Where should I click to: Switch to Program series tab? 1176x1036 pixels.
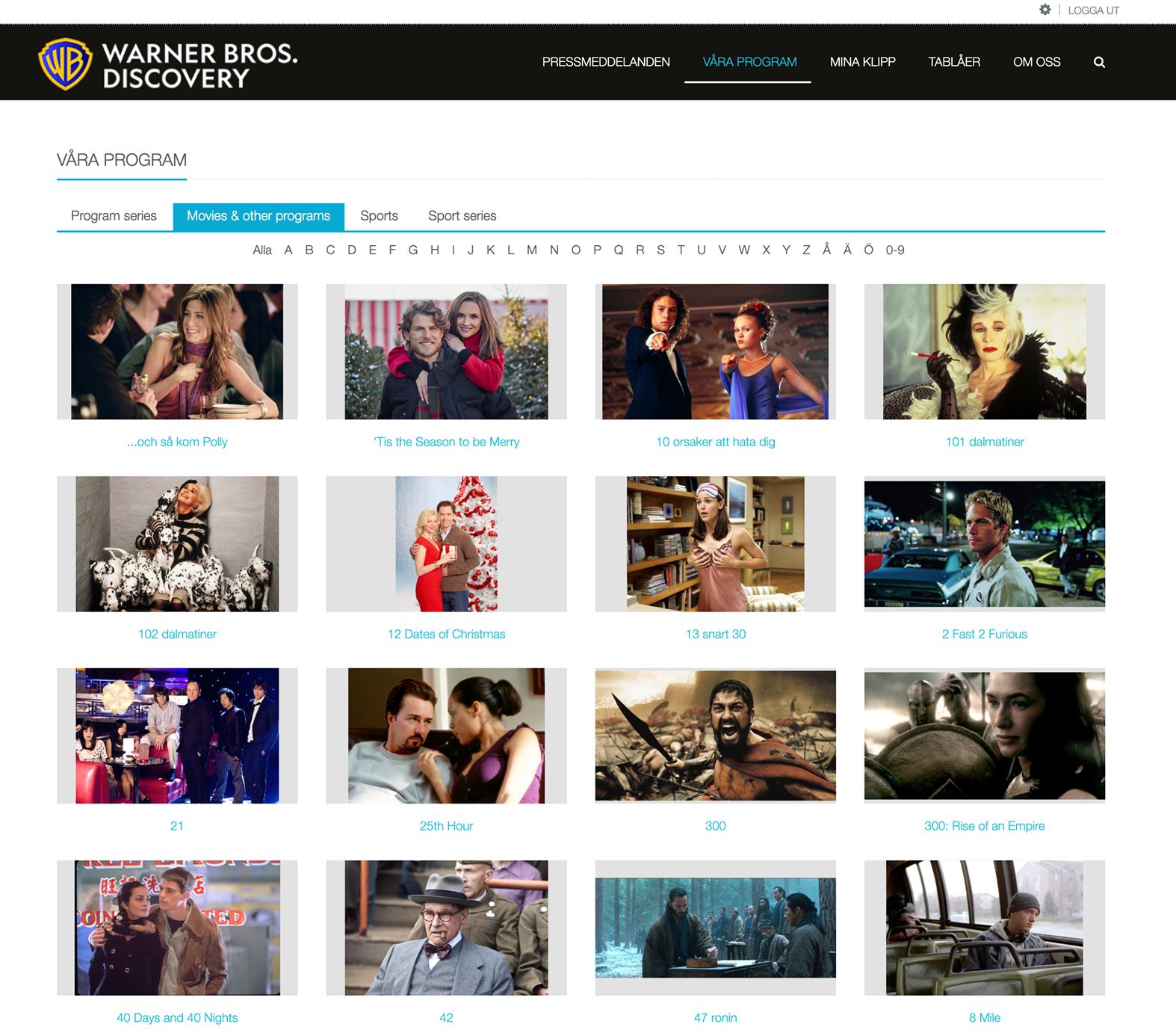coord(114,216)
